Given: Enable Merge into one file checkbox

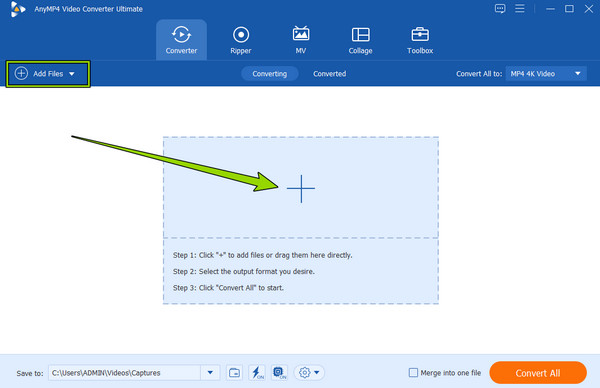Looking at the screenshot, I should (413, 373).
